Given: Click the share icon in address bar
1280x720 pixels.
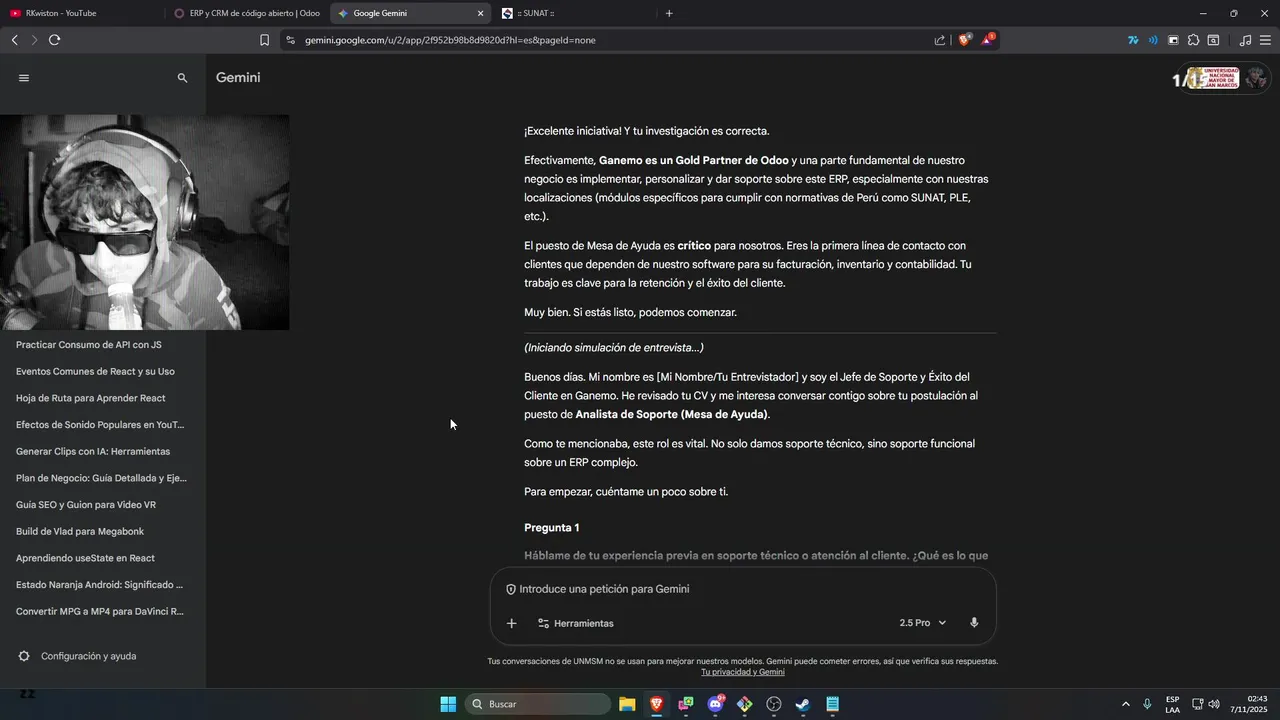Looking at the screenshot, I should pos(940,40).
